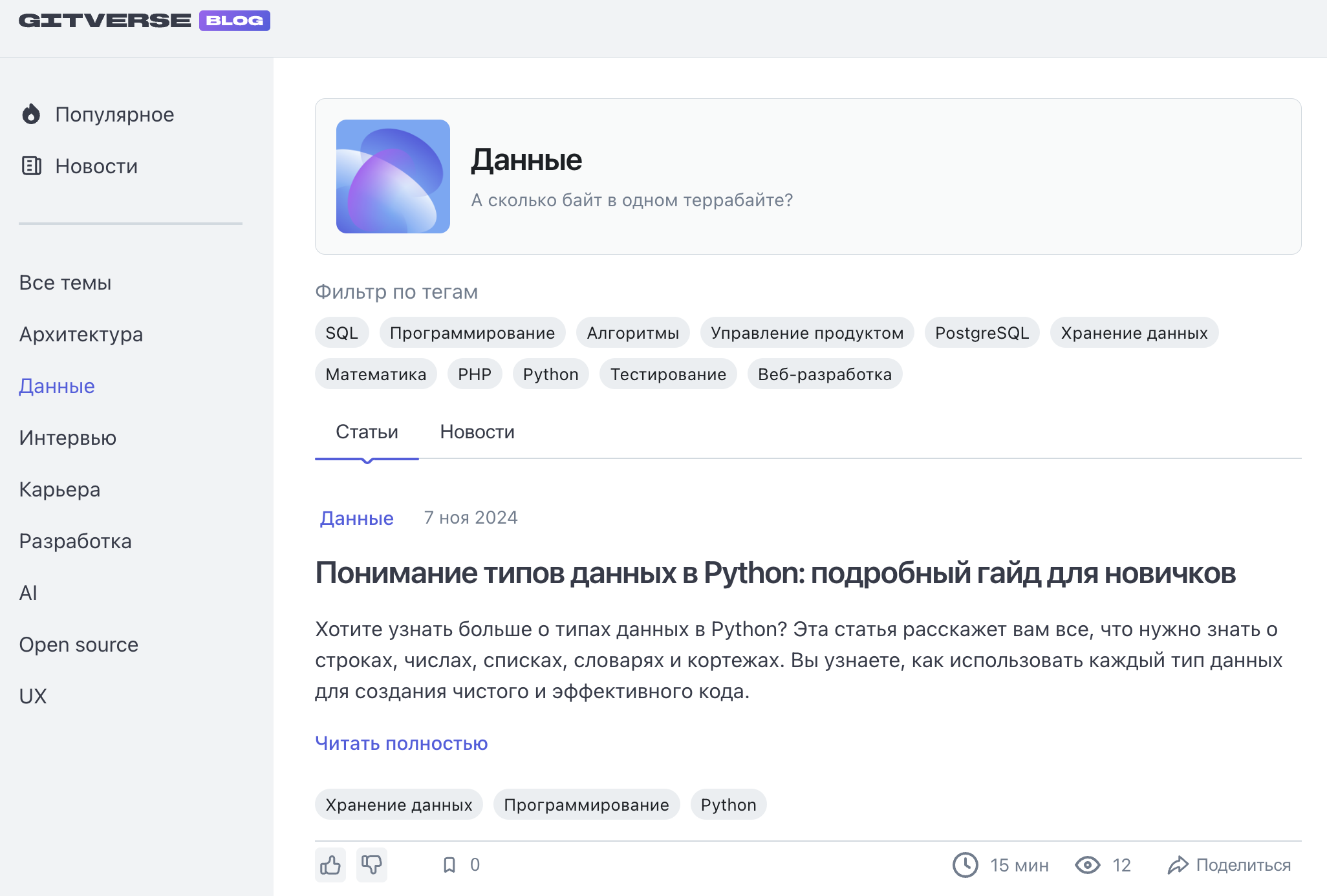Toggle the Python tag filter
The width and height of the screenshot is (1327, 896).
coord(550,374)
